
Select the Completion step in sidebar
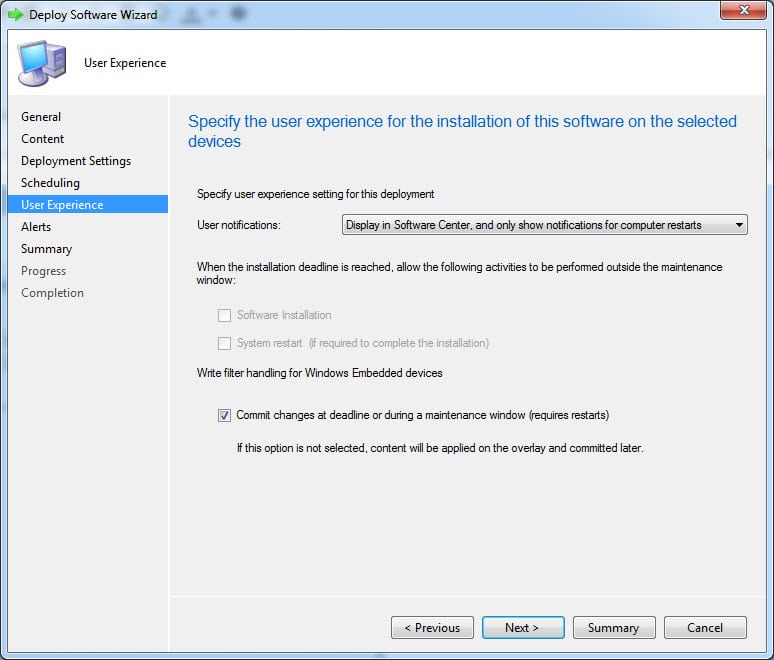(x=52, y=293)
